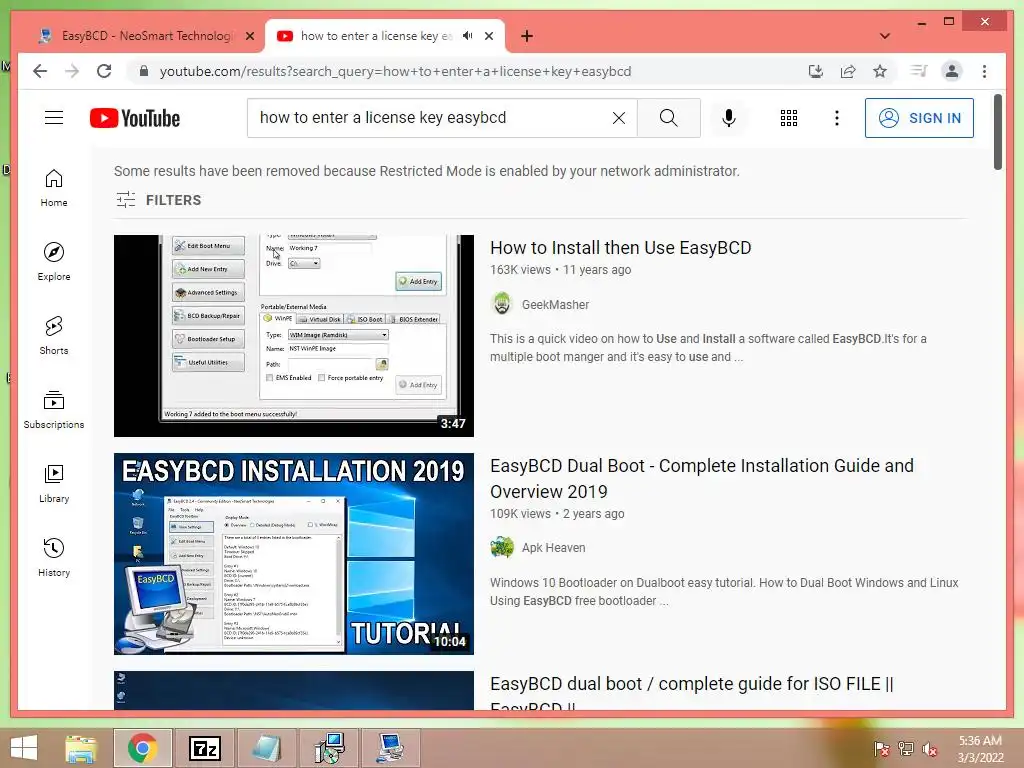The width and height of the screenshot is (1024, 768).
Task: Click the '163K views' text
Action: click(x=520, y=270)
